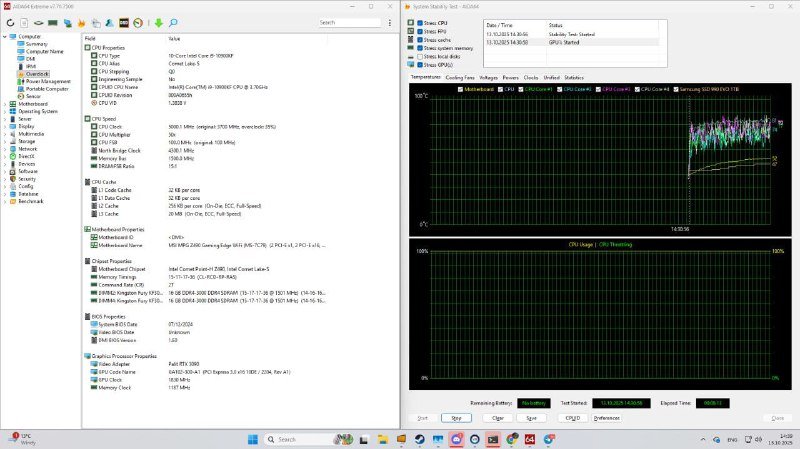The height and width of the screenshot is (449, 800).
Task: Select the Overclock tree item
Action: pyautogui.click(x=37, y=74)
